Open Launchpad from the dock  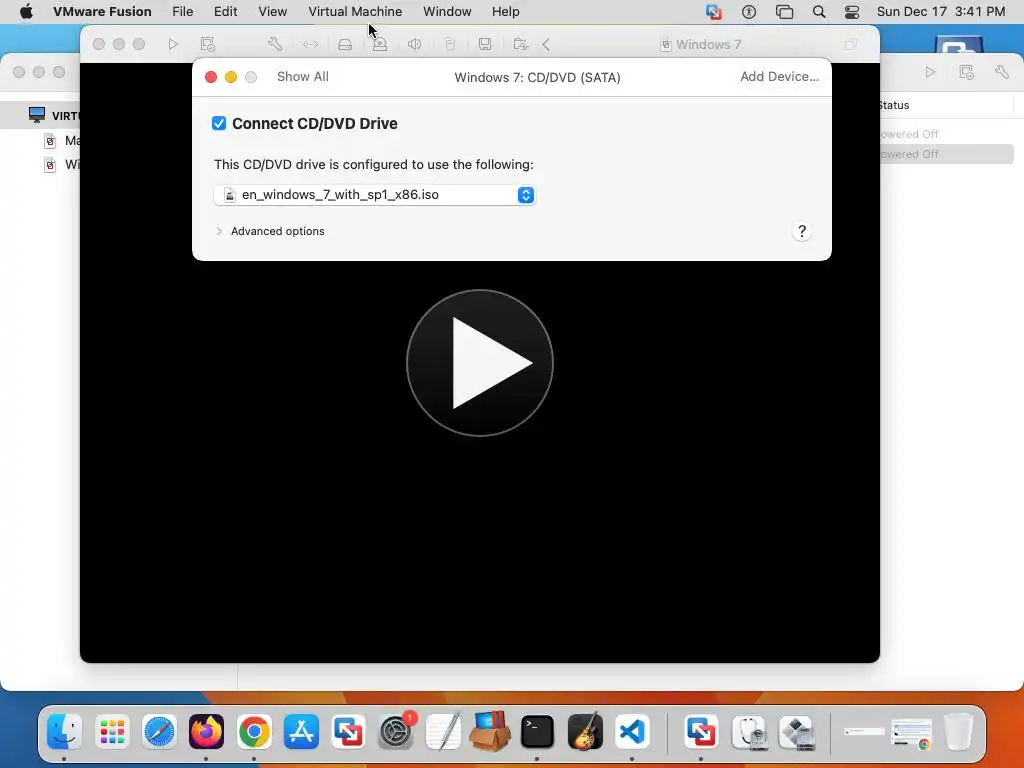(112, 731)
